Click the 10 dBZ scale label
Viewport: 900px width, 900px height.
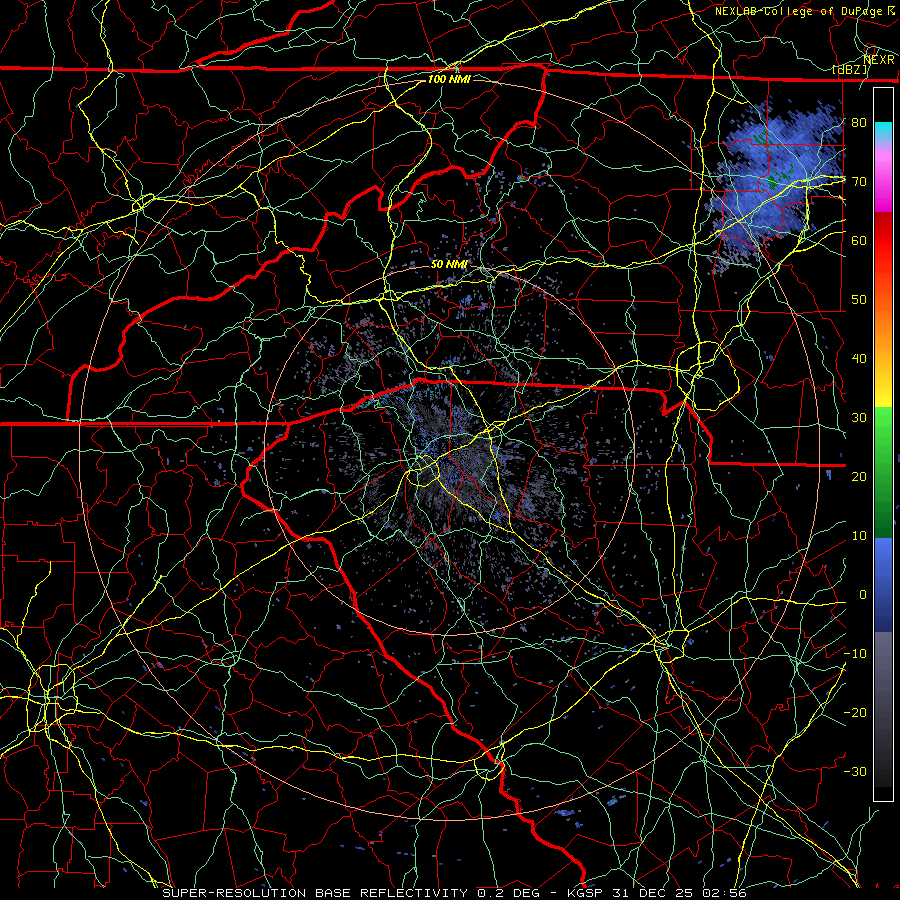point(859,536)
